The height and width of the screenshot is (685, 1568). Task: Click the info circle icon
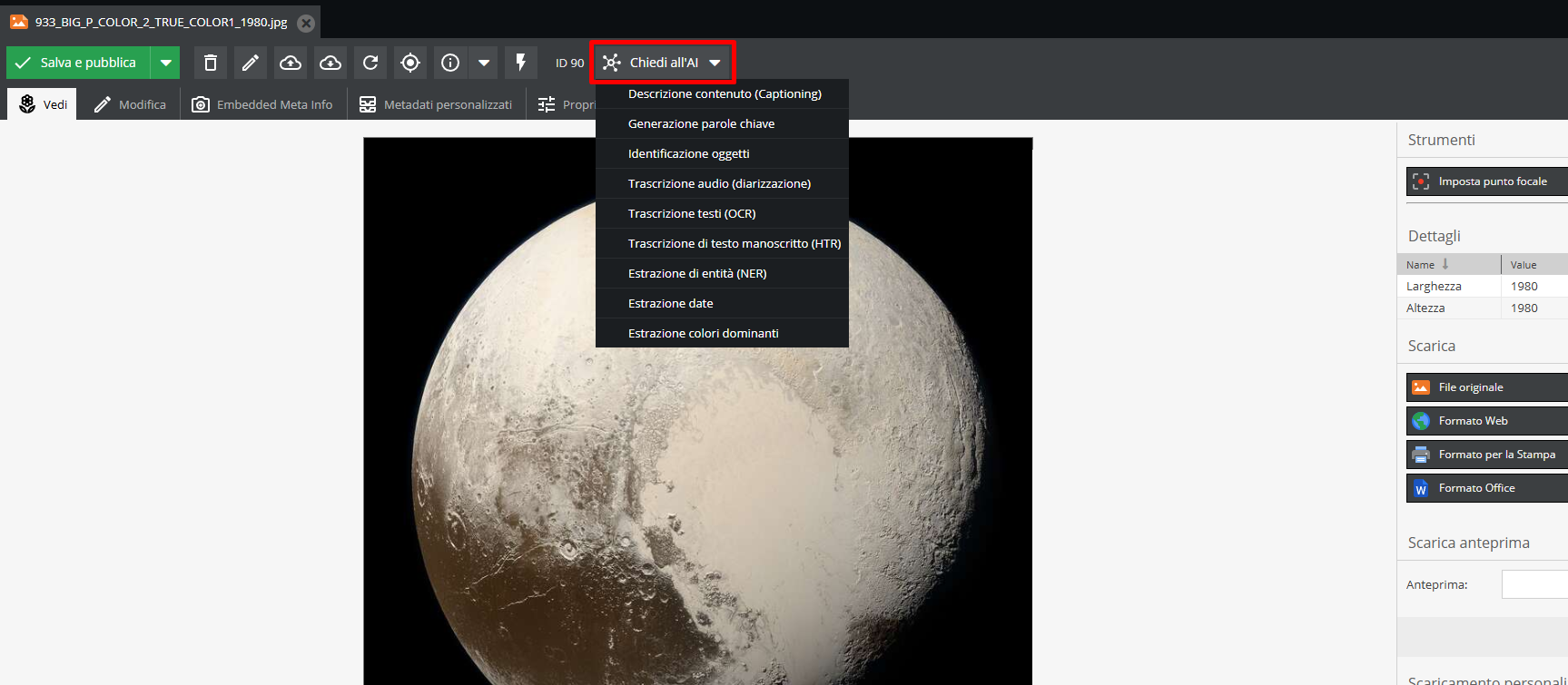point(450,63)
